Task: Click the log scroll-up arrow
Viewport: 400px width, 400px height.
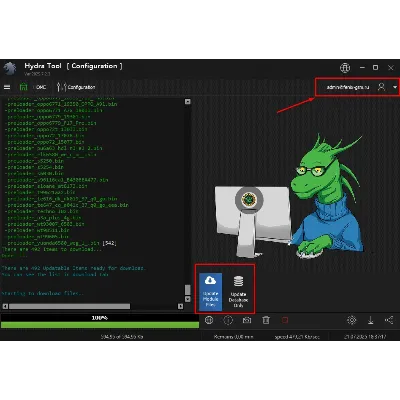Action: point(188,102)
